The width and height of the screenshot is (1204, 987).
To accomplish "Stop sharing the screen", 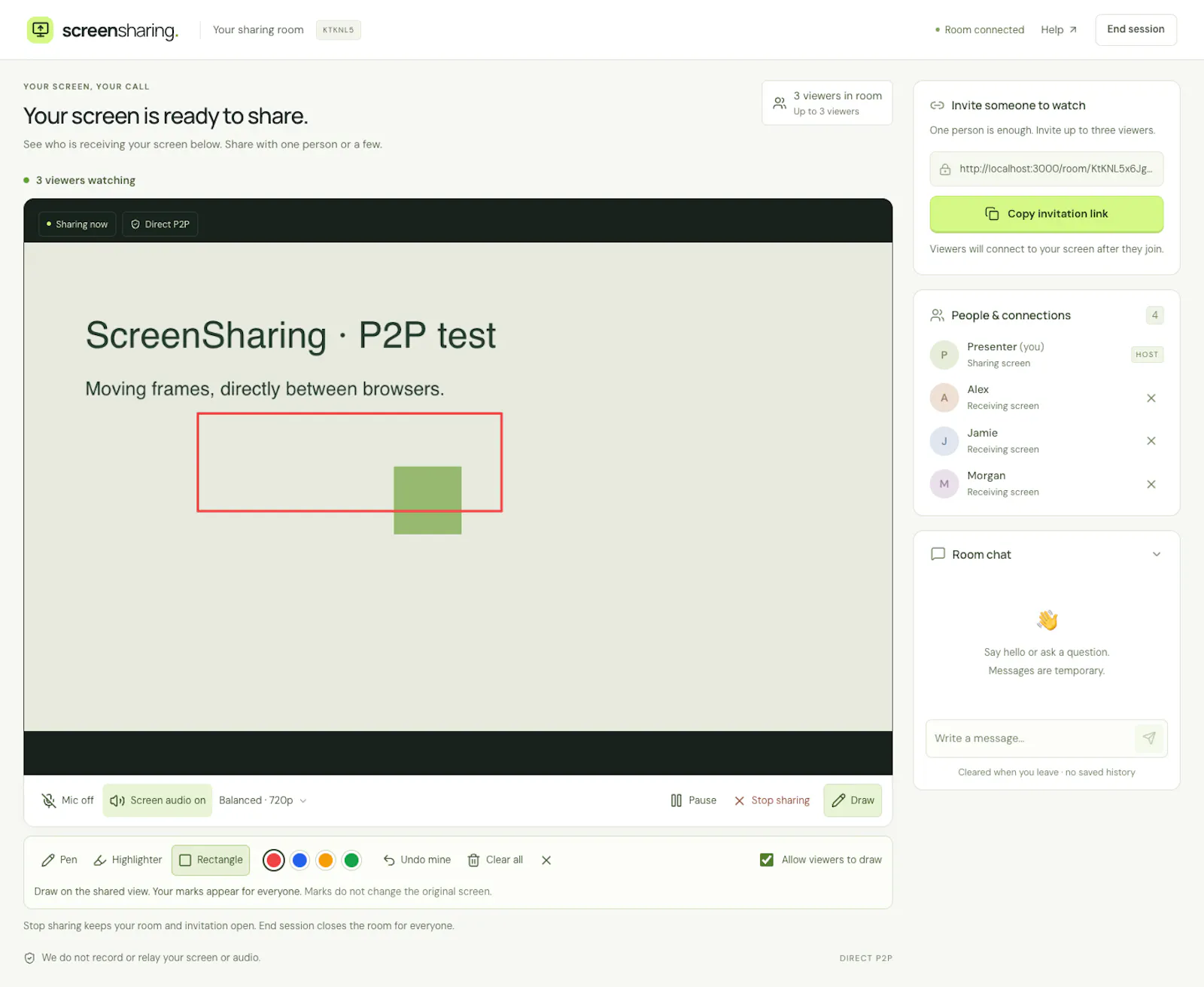I will [772, 800].
